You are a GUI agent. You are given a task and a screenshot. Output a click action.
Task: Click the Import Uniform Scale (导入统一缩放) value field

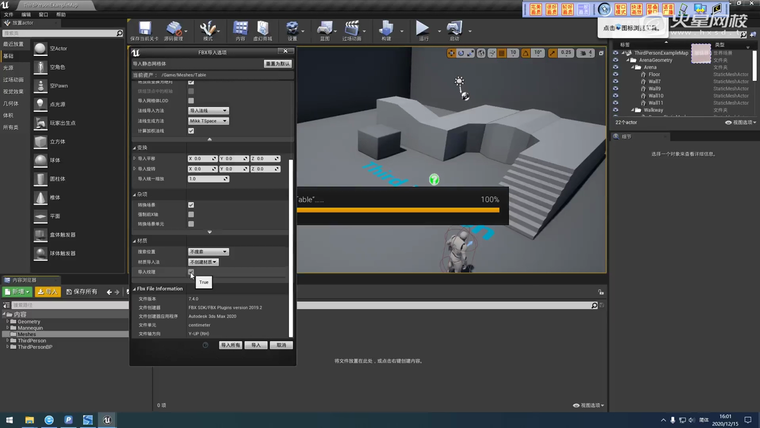205,179
